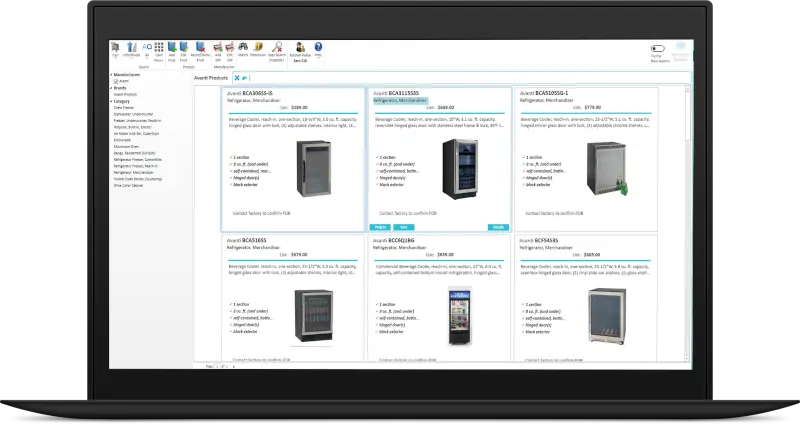Click highlighted 'Refrigerator, Merchandiser' on BCA3115S3S

(400, 101)
